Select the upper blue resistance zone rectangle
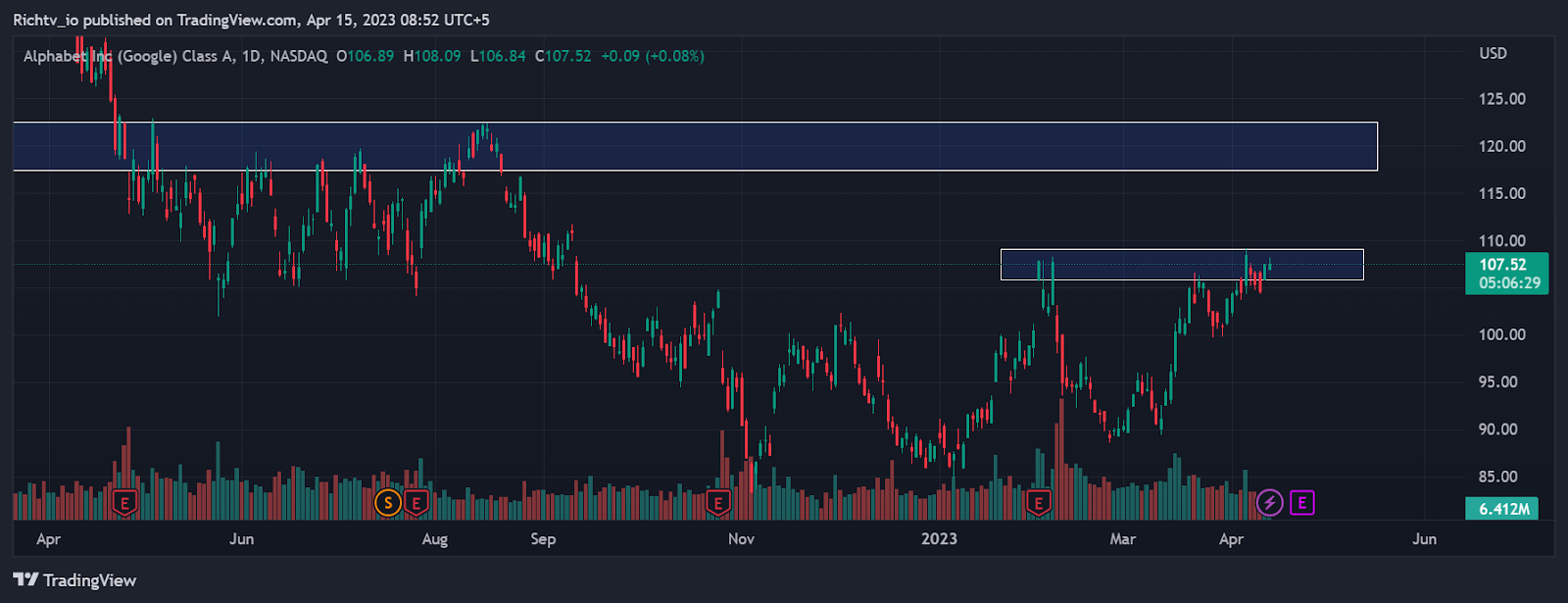 (x=695, y=146)
